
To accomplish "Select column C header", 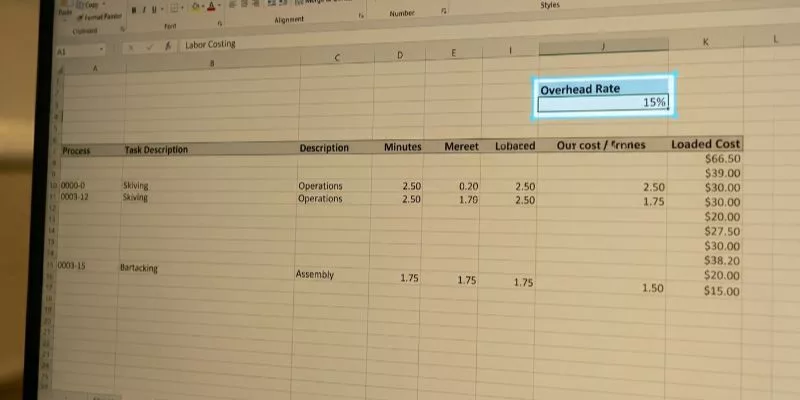I will point(337,58).
